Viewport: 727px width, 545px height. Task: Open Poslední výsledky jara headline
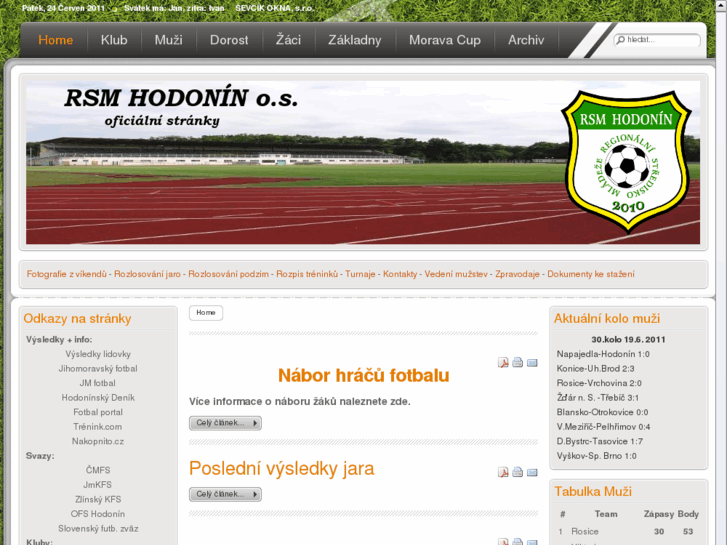(x=281, y=468)
